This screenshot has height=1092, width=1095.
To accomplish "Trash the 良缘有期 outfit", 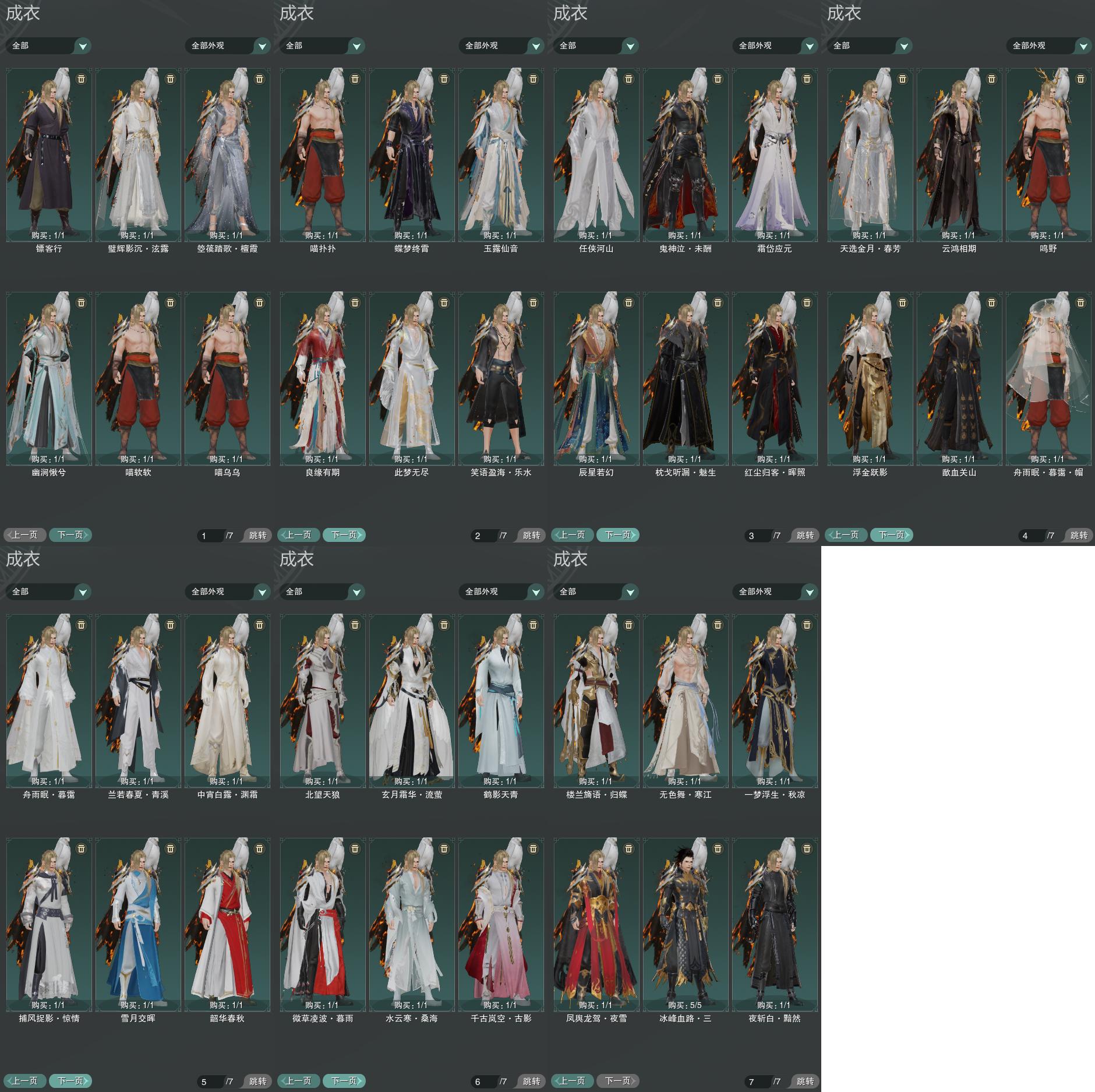I will [355, 302].
